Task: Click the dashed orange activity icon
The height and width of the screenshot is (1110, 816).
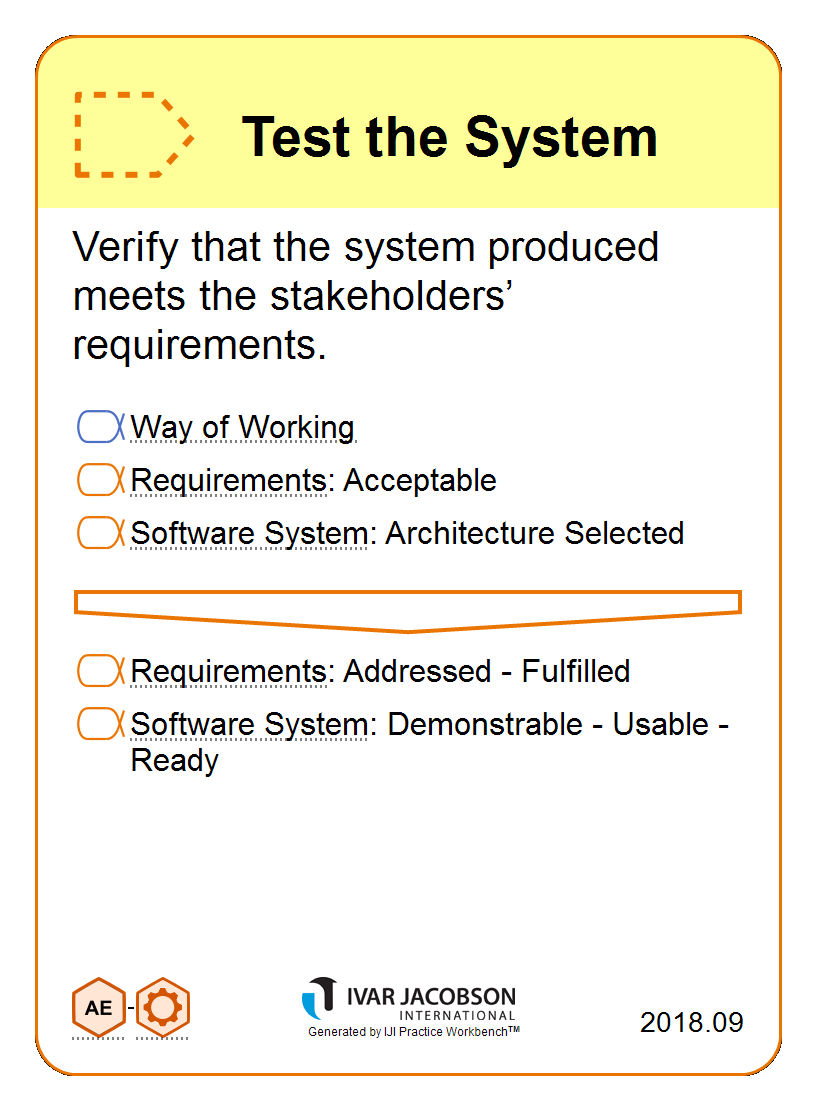Action: click(134, 135)
